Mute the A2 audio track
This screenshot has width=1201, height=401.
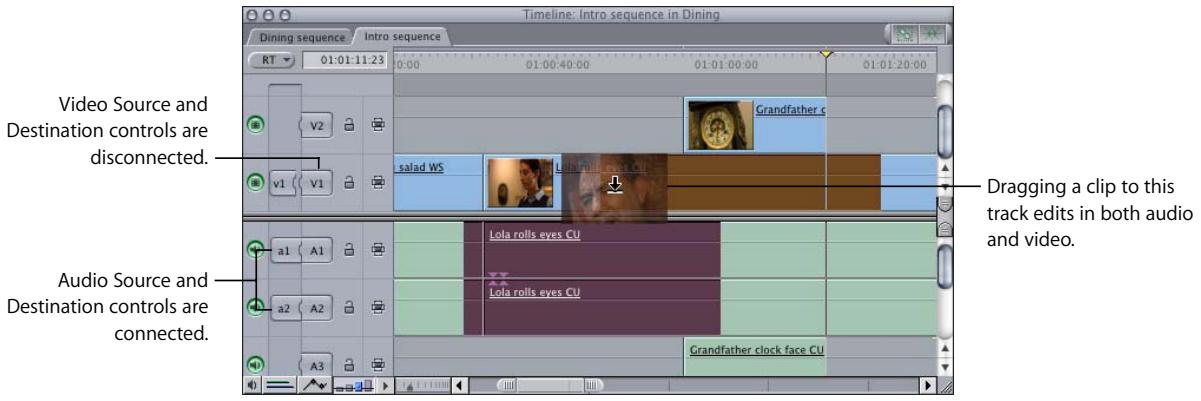click(x=256, y=307)
